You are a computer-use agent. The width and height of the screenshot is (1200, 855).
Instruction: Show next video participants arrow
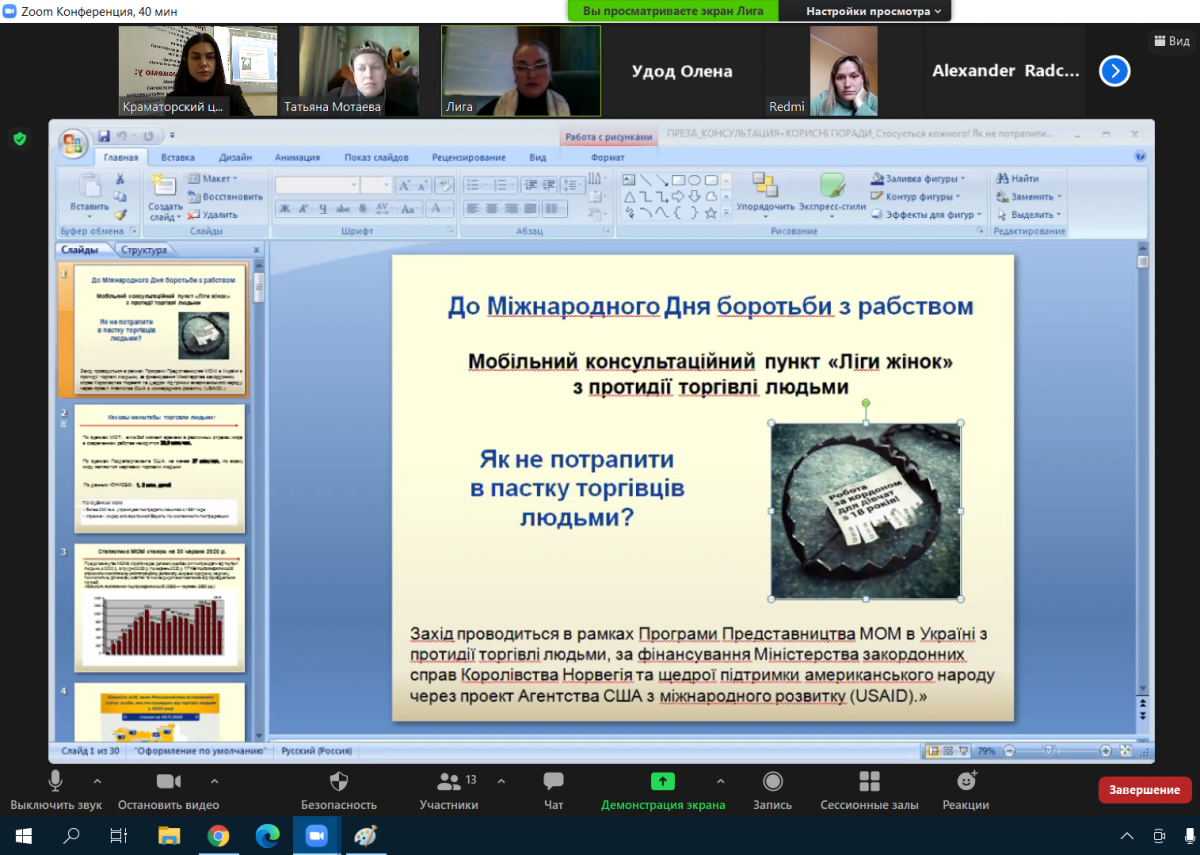(1114, 71)
